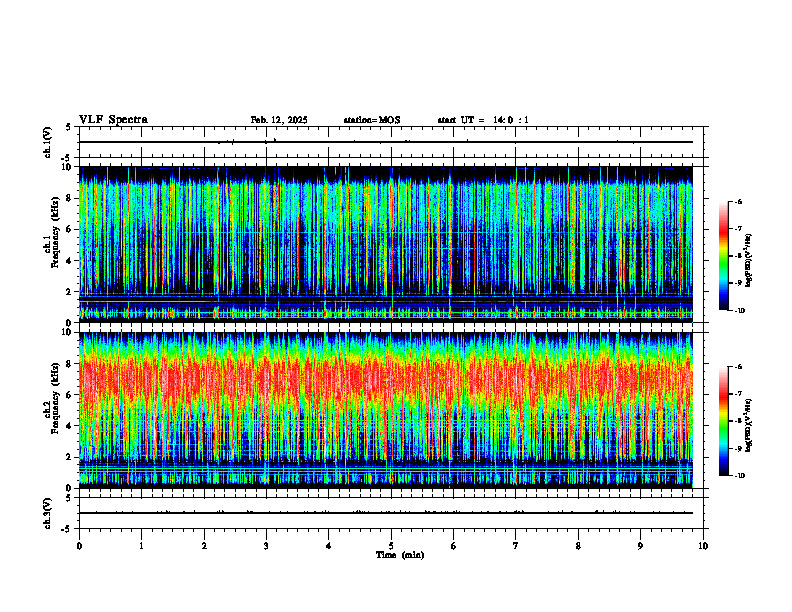Click the date text "Feb. 12, 2025"

point(279,120)
